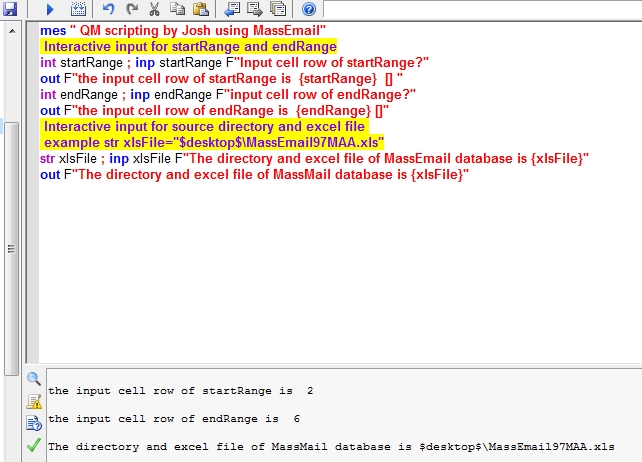Copy selected text with Copy icon
Viewport: 642px width, 462px height.
tap(177, 9)
